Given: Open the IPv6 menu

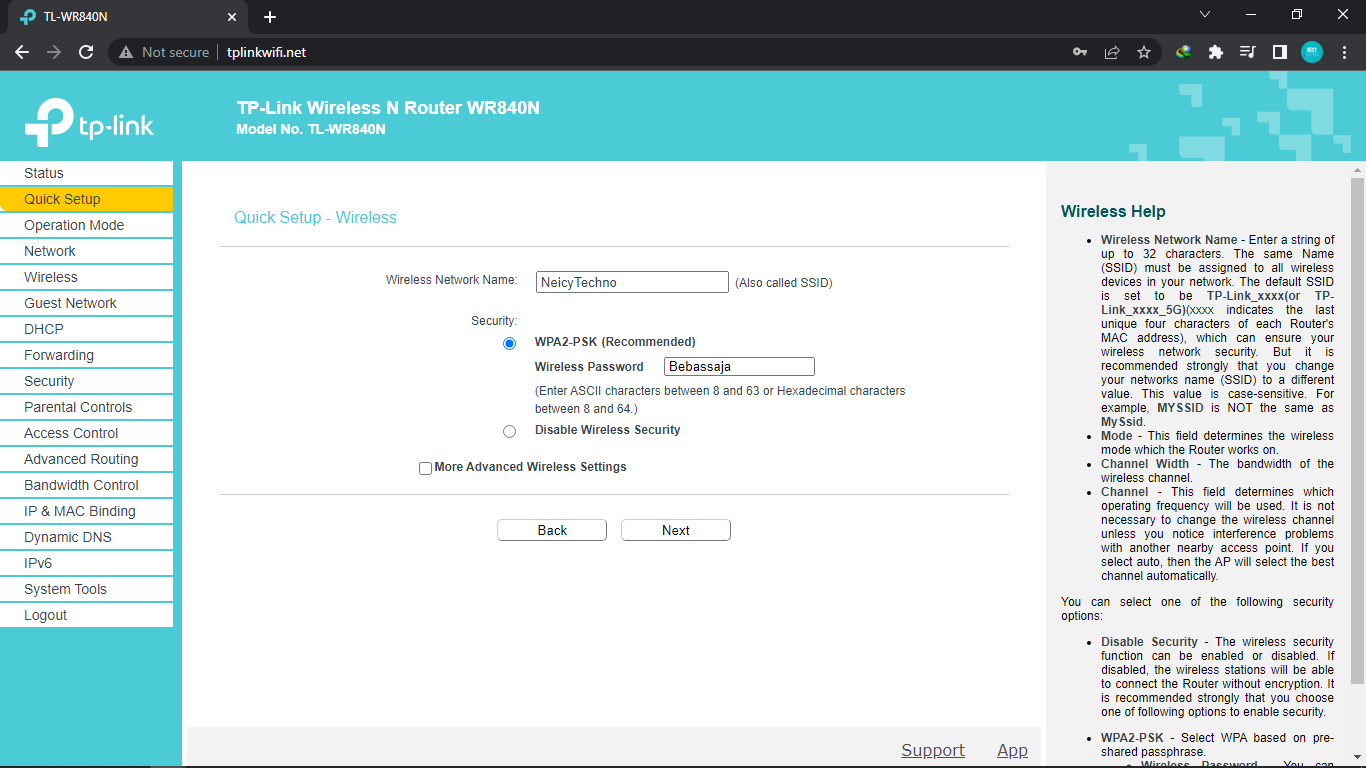Looking at the screenshot, I should [86, 563].
